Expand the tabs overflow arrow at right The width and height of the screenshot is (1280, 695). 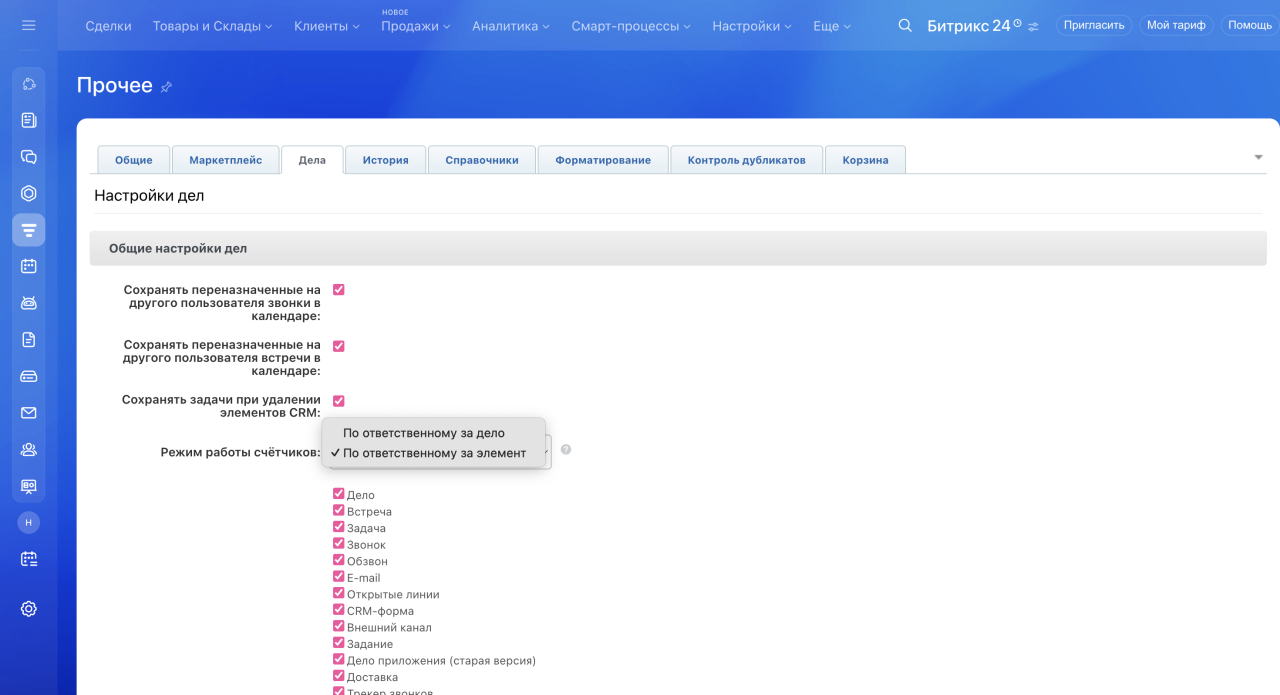coord(1258,157)
